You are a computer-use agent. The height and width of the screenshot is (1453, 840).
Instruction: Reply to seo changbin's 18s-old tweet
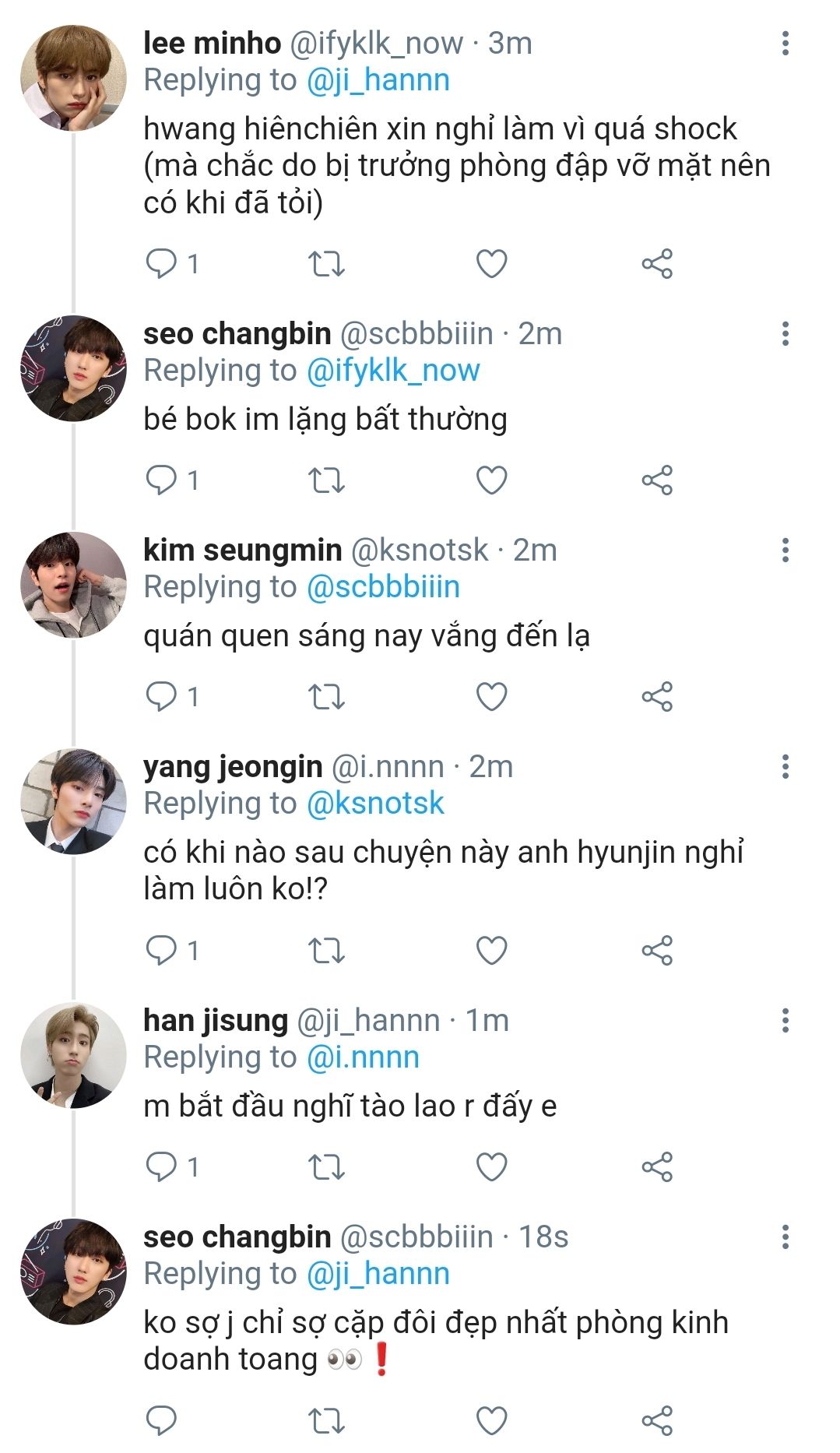[x=161, y=1421]
